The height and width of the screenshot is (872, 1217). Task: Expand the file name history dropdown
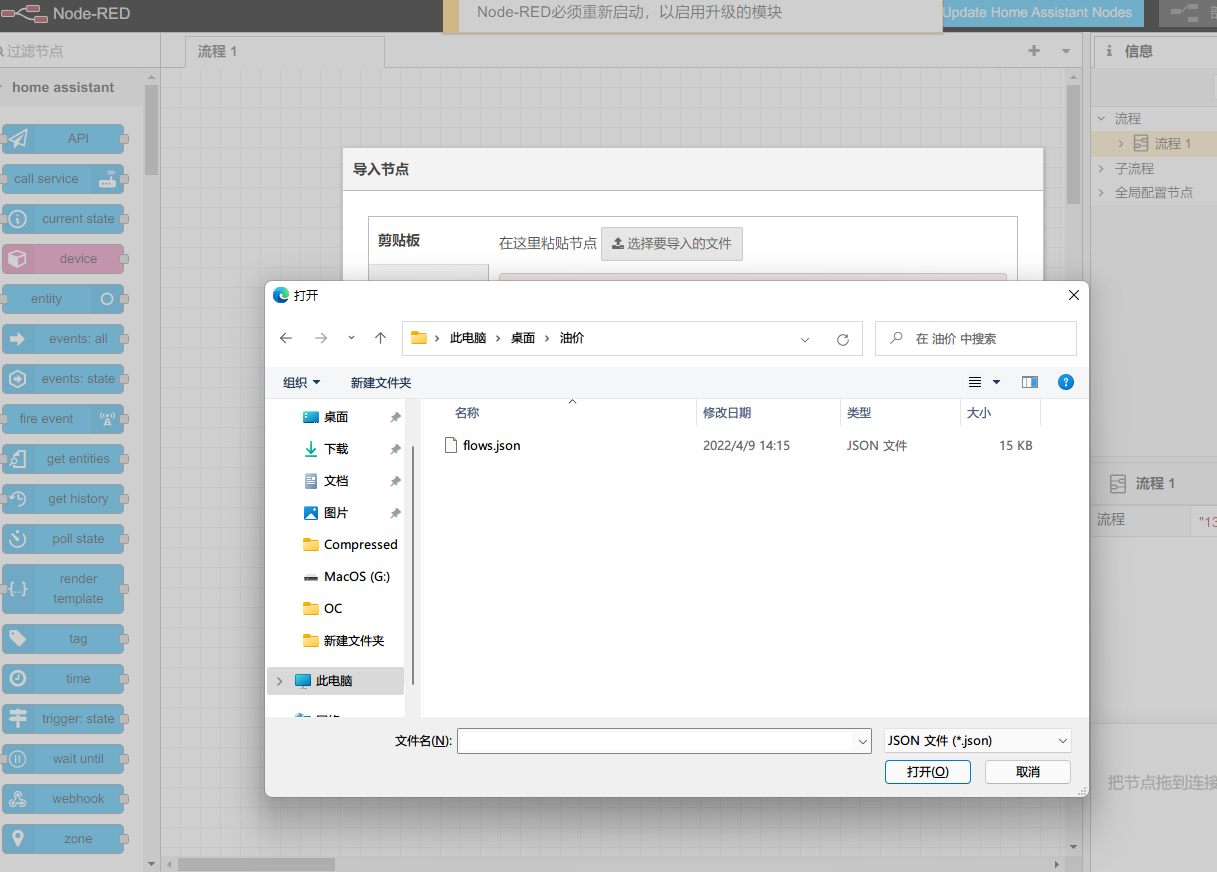pyautogui.click(x=863, y=741)
